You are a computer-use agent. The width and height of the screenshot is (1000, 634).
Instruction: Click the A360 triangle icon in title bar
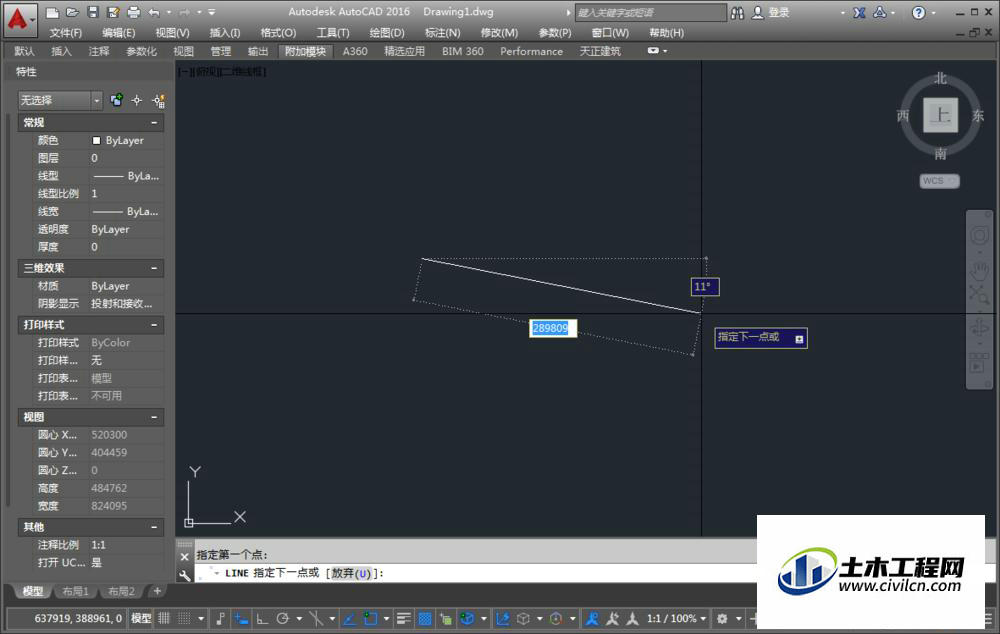click(x=880, y=13)
